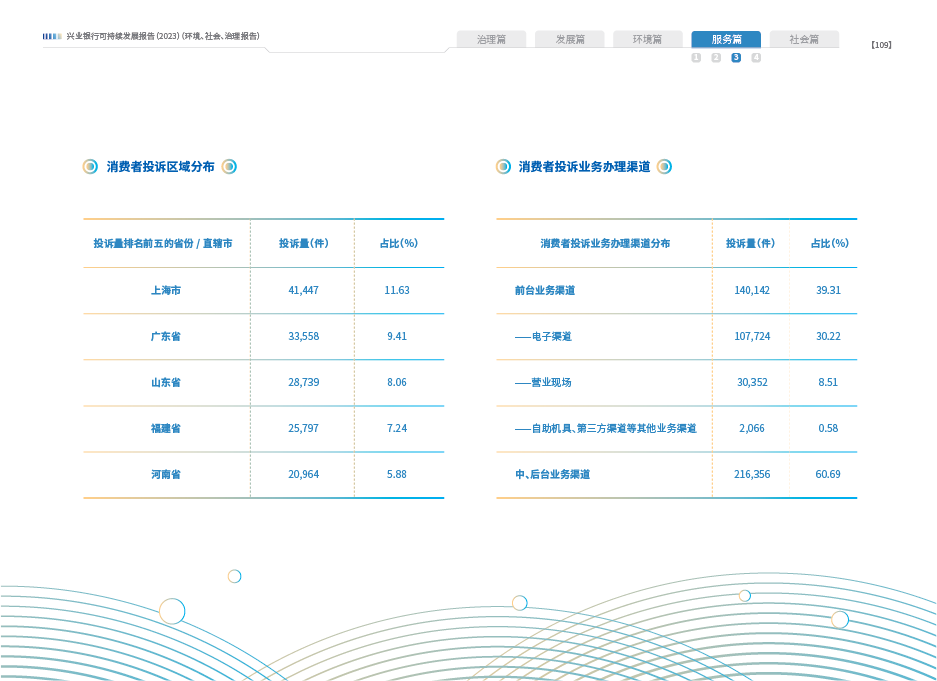Click circle icon left of 消费者投诉业务办理渠道
The height and width of the screenshot is (681, 937).
[x=503, y=167]
